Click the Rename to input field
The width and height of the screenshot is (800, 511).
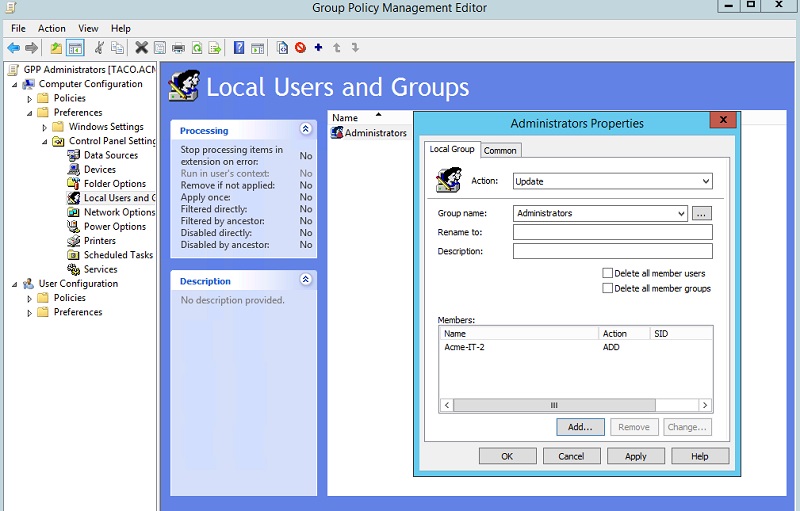613,232
